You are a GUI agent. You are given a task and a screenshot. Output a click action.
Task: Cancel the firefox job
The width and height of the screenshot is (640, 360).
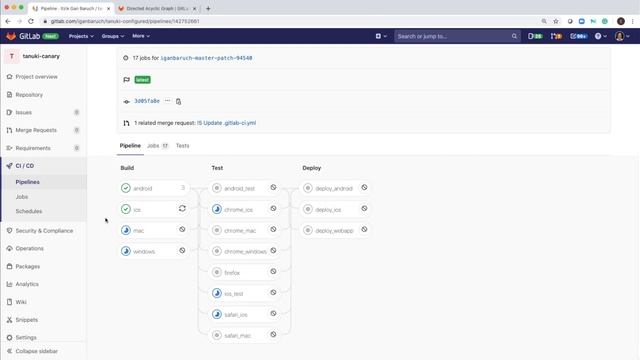tap(273, 271)
